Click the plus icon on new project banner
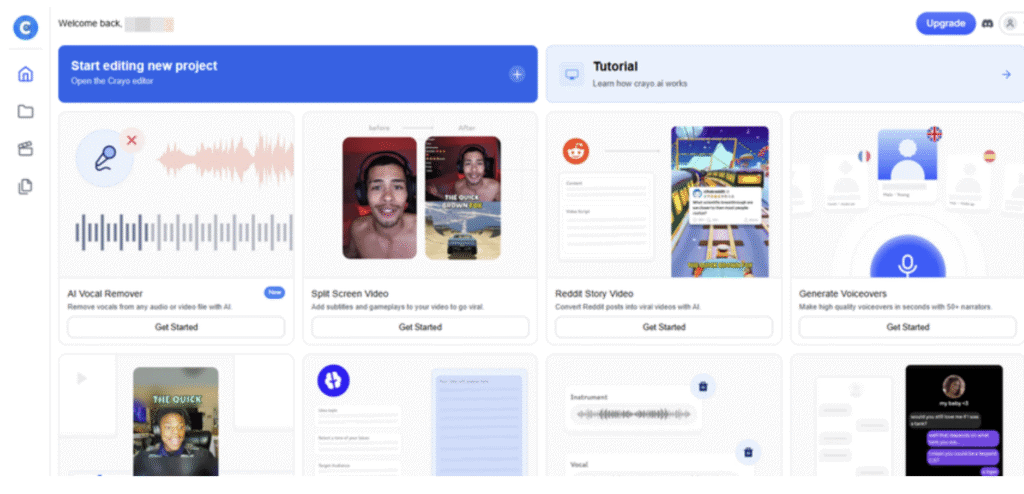Viewport: 1024px width, 494px height. pyautogui.click(x=517, y=73)
